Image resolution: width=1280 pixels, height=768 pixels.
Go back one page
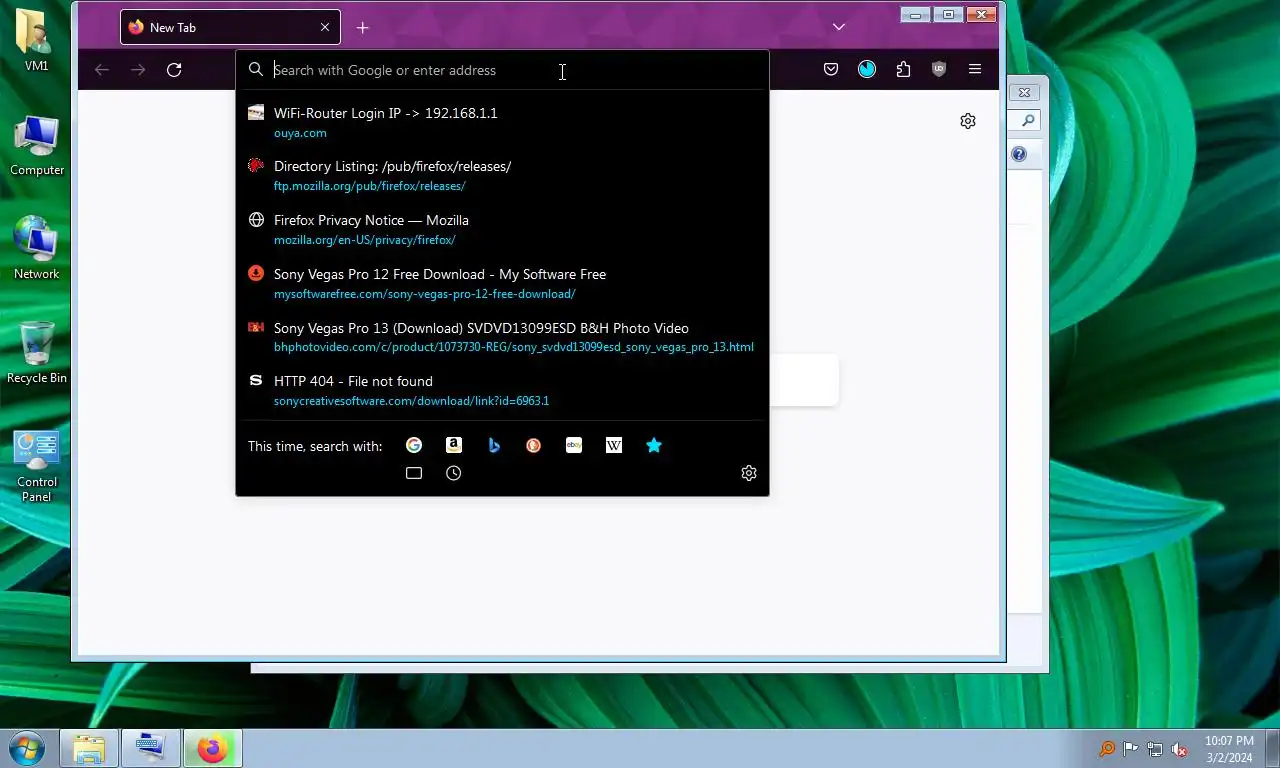[102, 70]
